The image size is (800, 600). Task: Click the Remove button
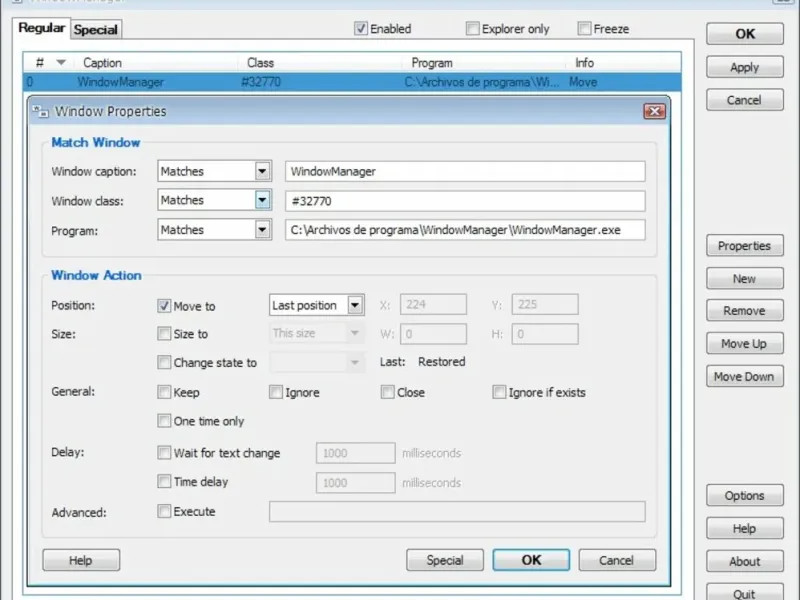coord(745,310)
